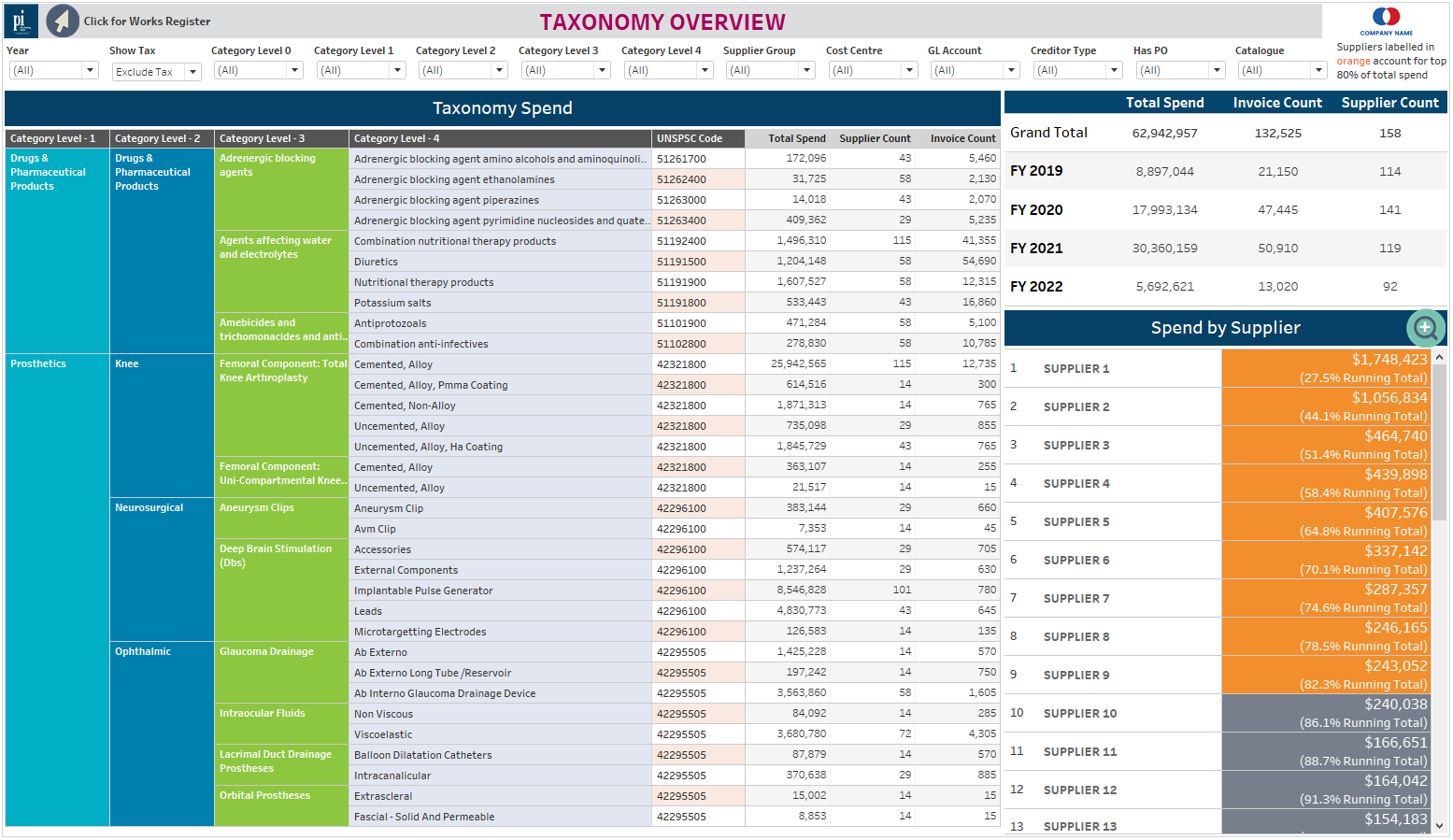
Task: Open the Category Level 1 filter
Action: click(362, 70)
